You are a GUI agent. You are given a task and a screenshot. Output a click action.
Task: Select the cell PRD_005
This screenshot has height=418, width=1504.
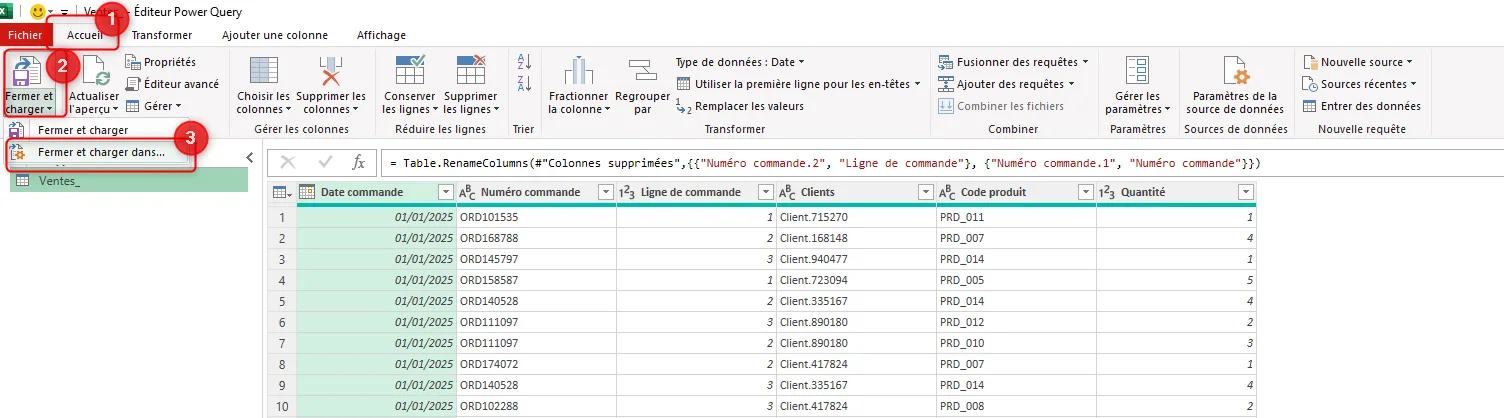(1016, 280)
